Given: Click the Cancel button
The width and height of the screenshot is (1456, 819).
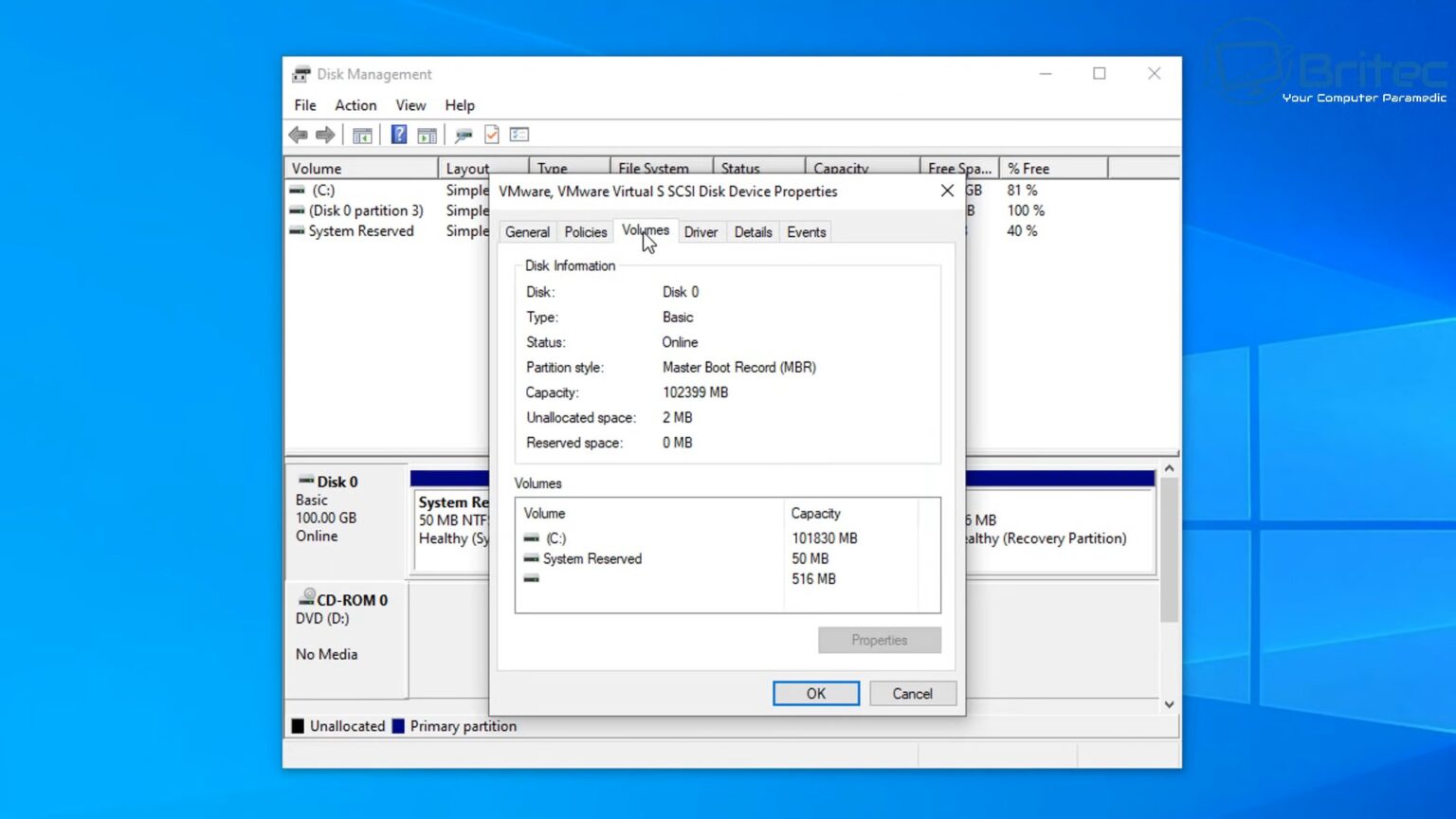Looking at the screenshot, I should coord(912,694).
